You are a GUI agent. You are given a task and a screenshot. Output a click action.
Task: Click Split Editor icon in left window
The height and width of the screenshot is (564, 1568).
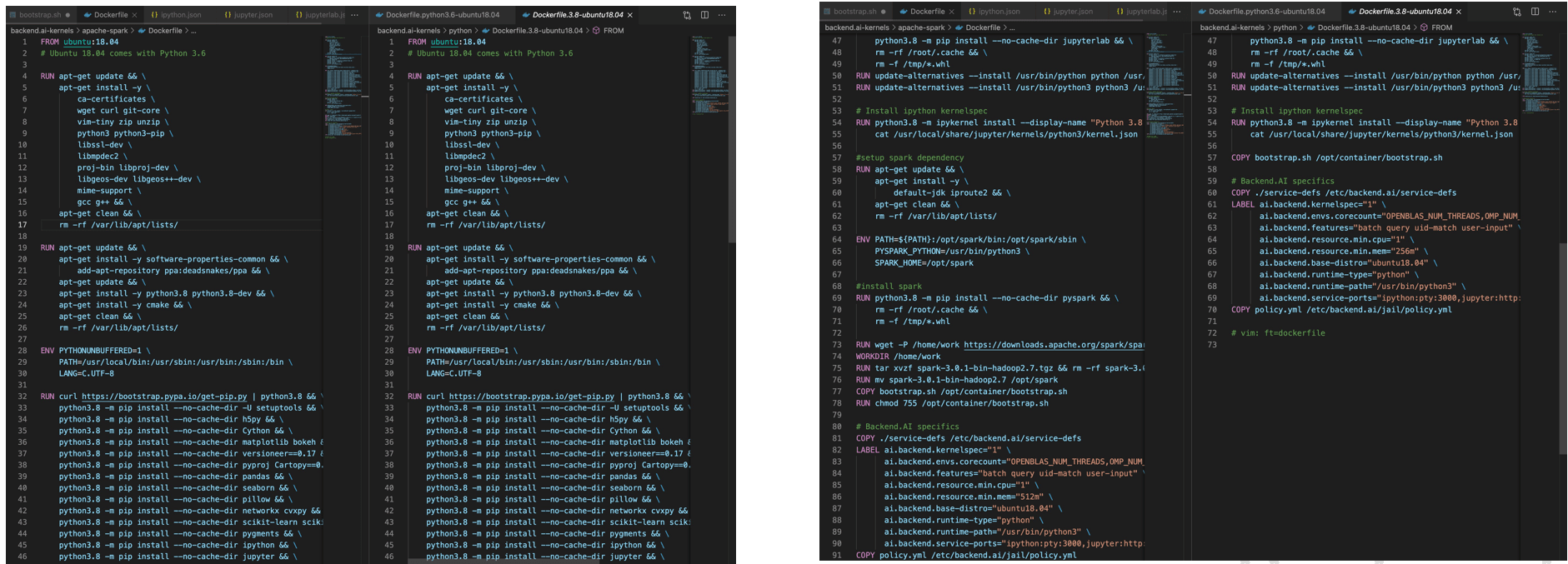pyautogui.click(x=704, y=15)
